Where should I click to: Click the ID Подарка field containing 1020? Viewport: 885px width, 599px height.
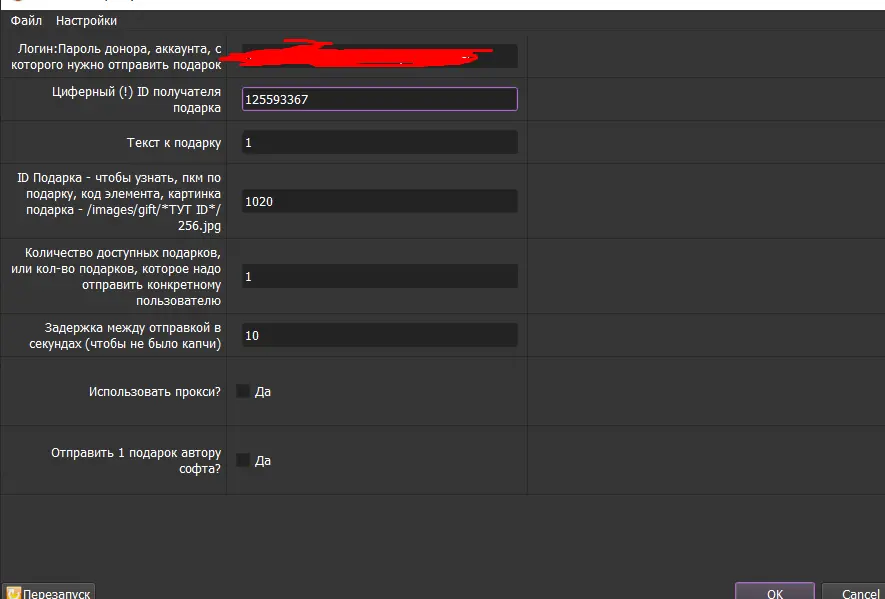coord(379,202)
